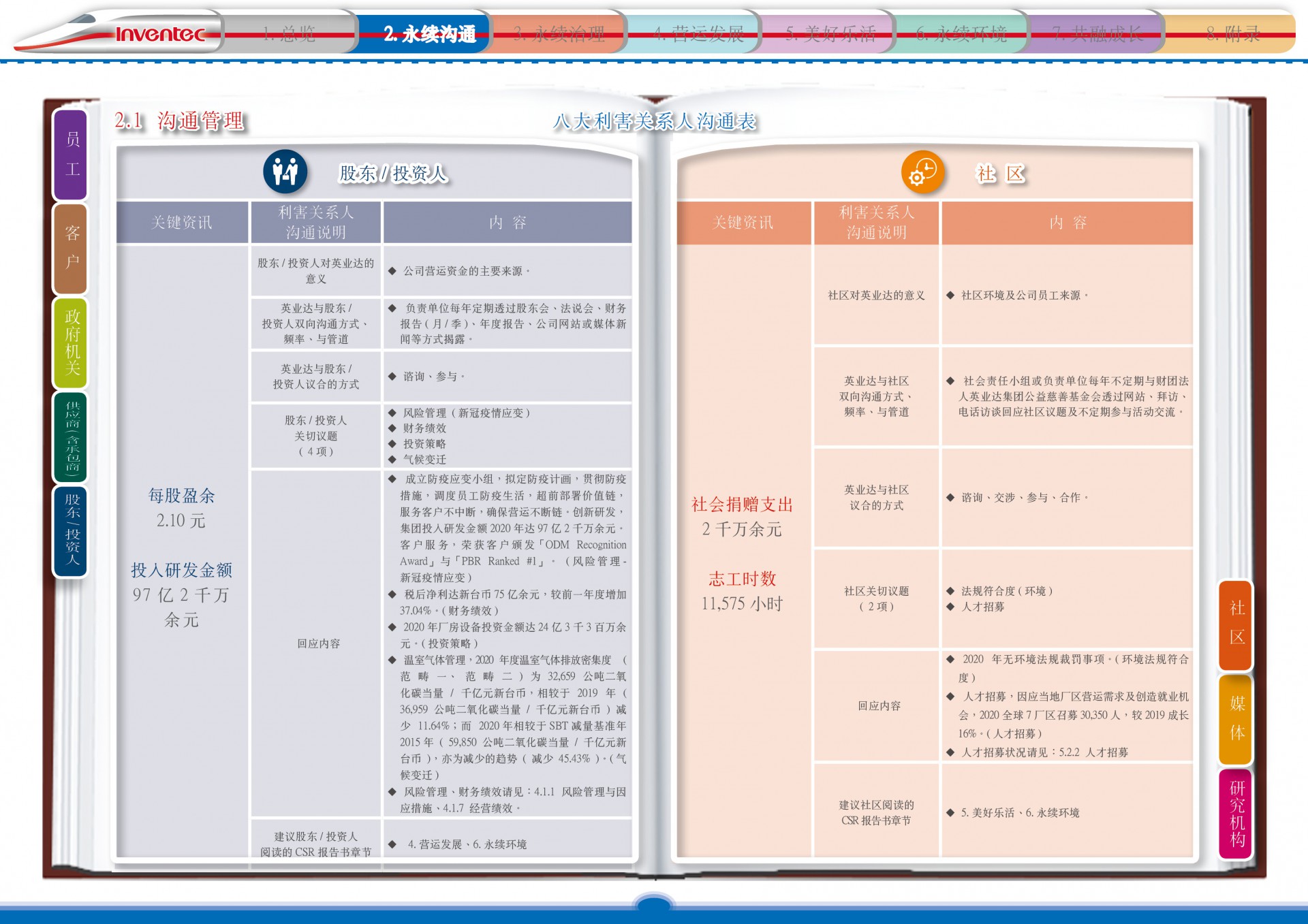Click the blue page-bottom center button
The width and height of the screenshot is (1308, 924).
654,906
